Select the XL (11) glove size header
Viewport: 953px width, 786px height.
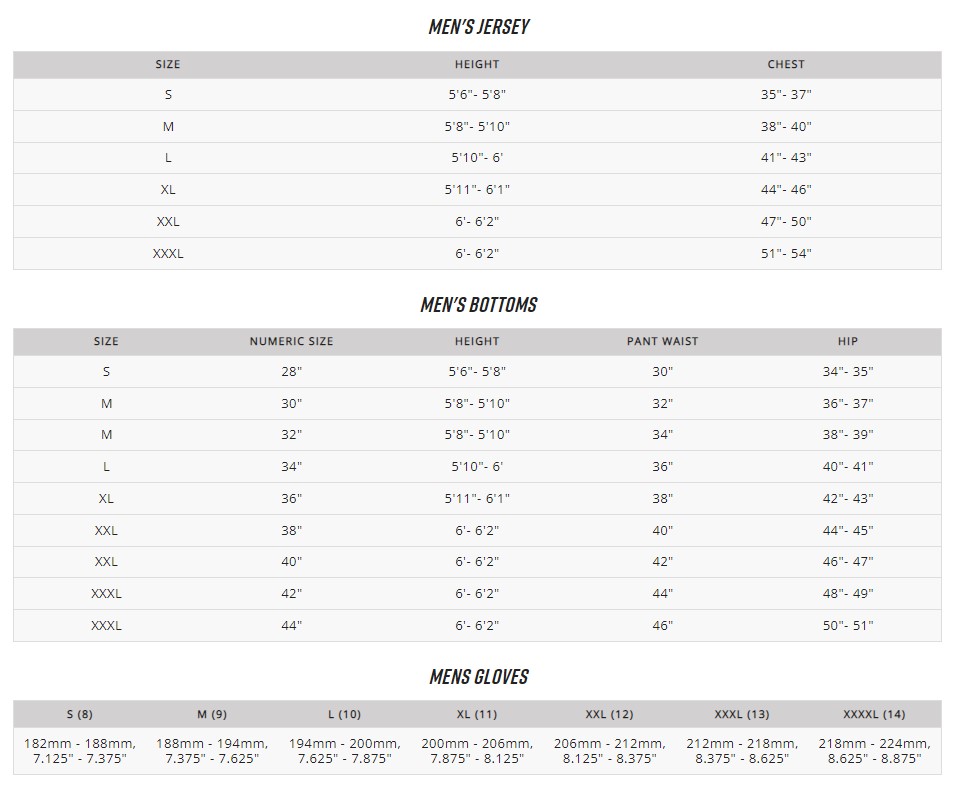477,714
